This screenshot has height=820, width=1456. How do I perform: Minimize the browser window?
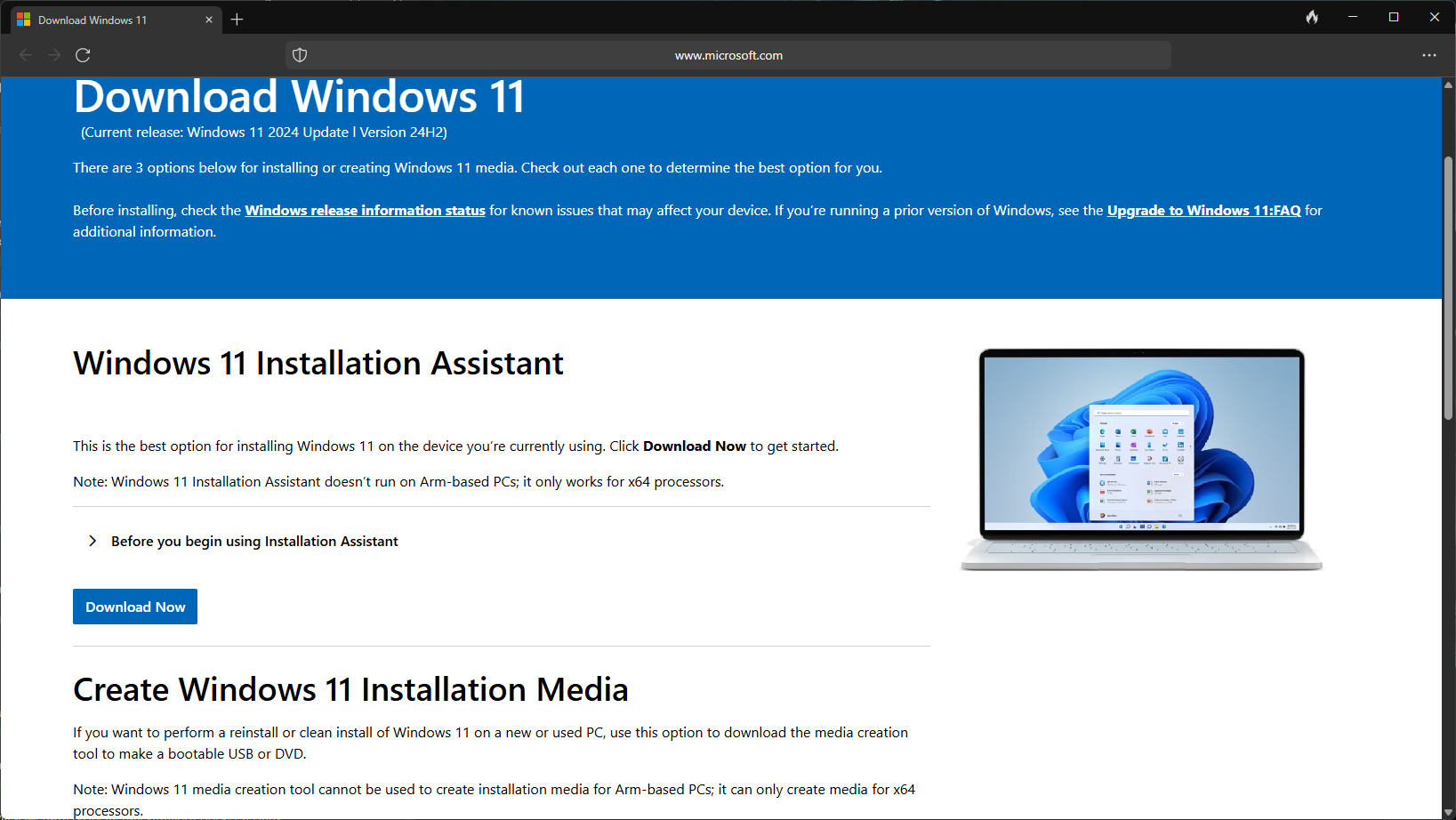tap(1353, 17)
